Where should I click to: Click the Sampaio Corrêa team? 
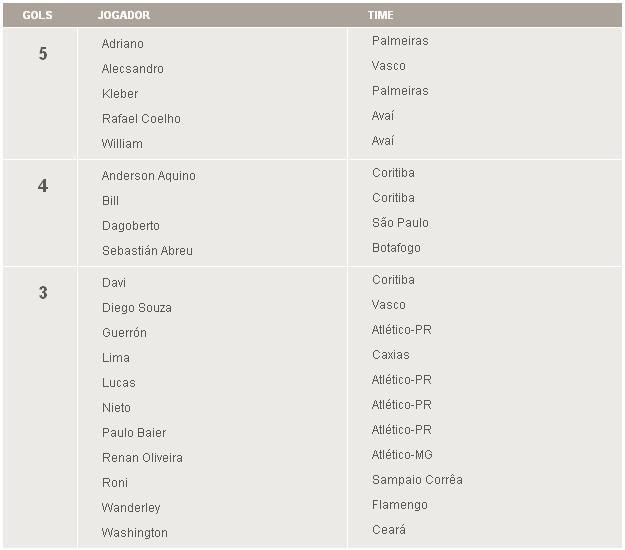417,480
